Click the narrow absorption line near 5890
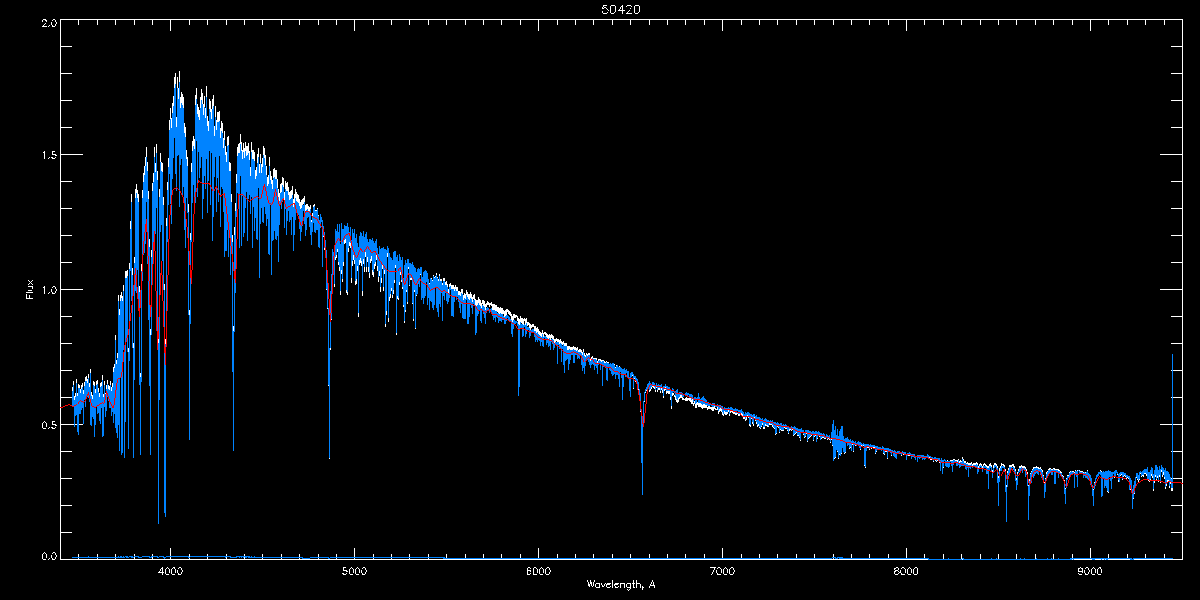The height and width of the screenshot is (600, 1200). click(518, 392)
